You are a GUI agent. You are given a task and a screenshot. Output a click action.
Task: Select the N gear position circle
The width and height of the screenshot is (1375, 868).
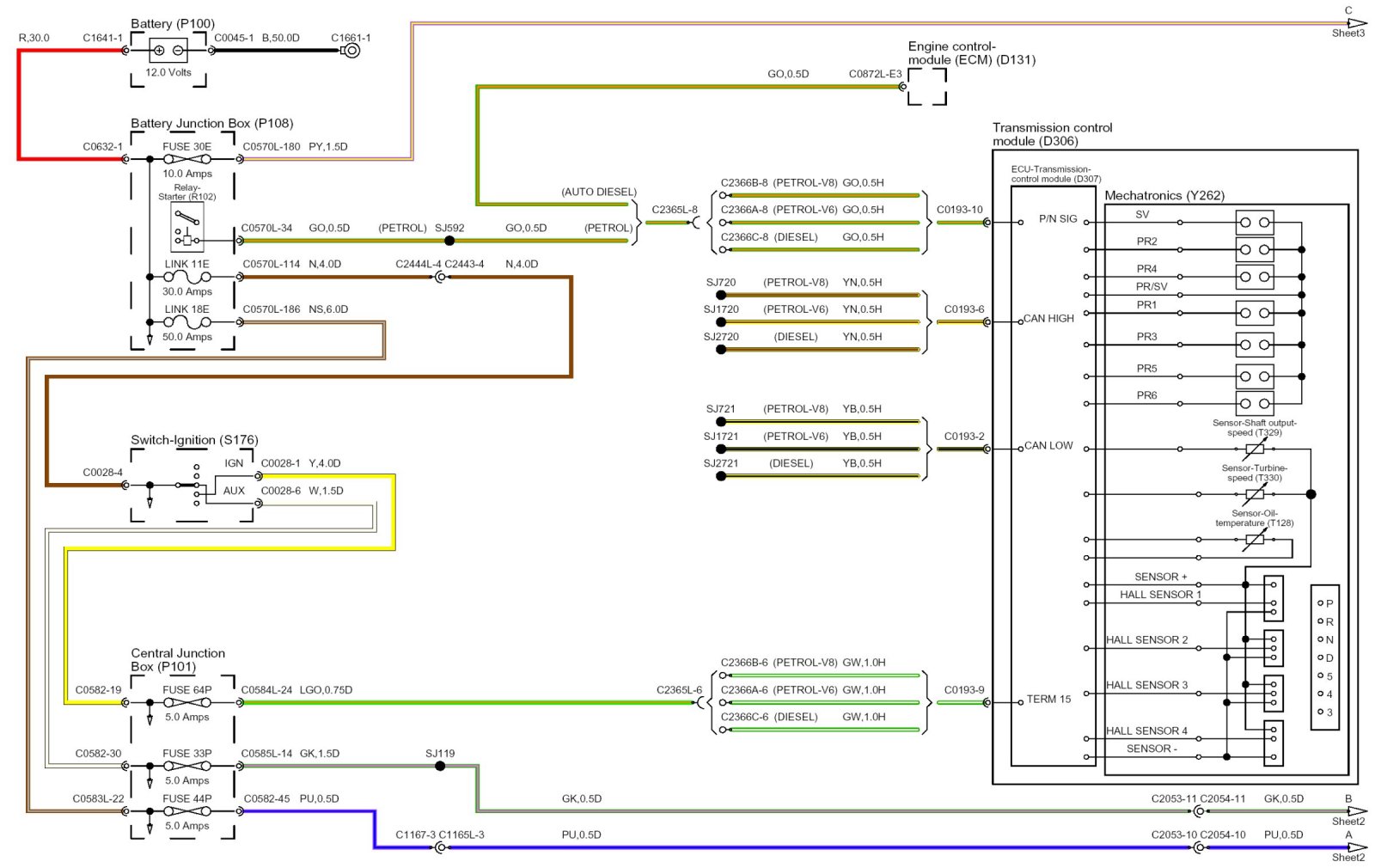click(1321, 639)
